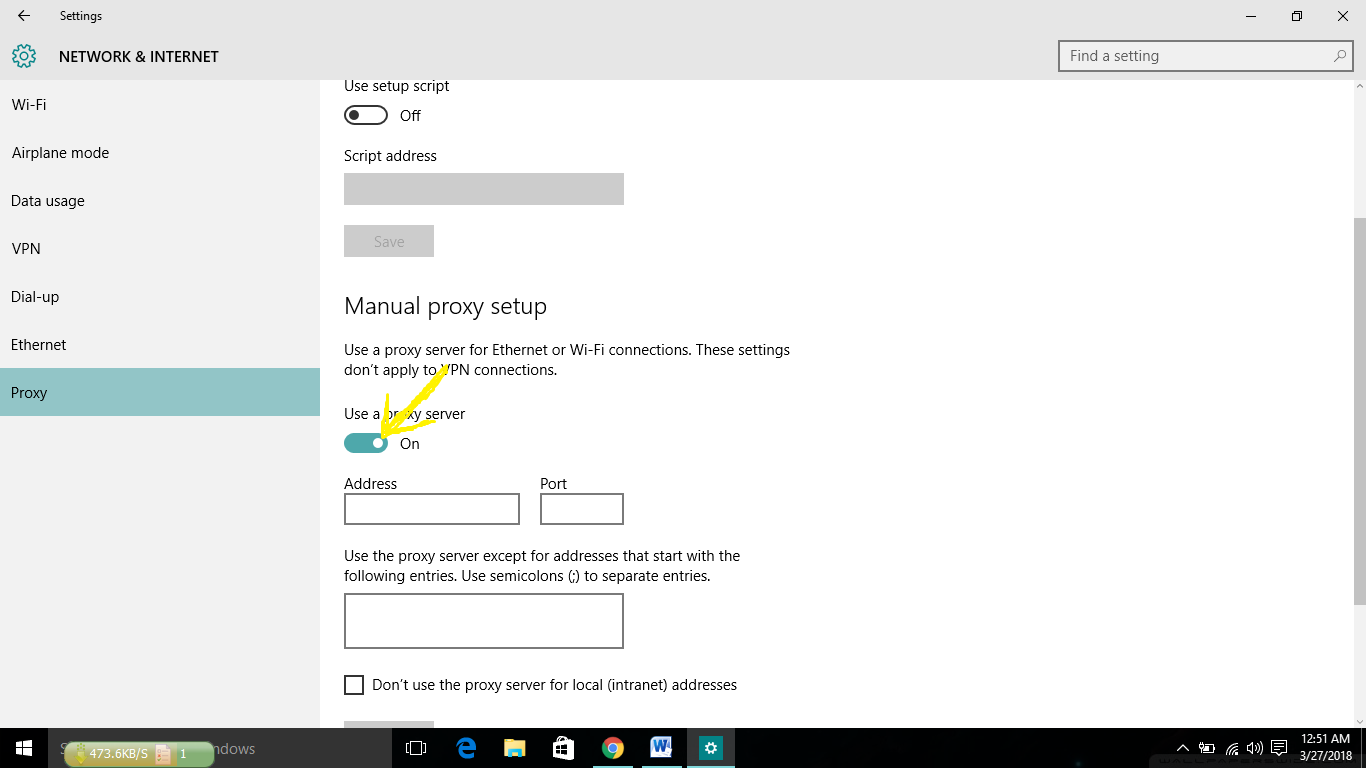
Task: Click the Port input field
Action: 582,509
